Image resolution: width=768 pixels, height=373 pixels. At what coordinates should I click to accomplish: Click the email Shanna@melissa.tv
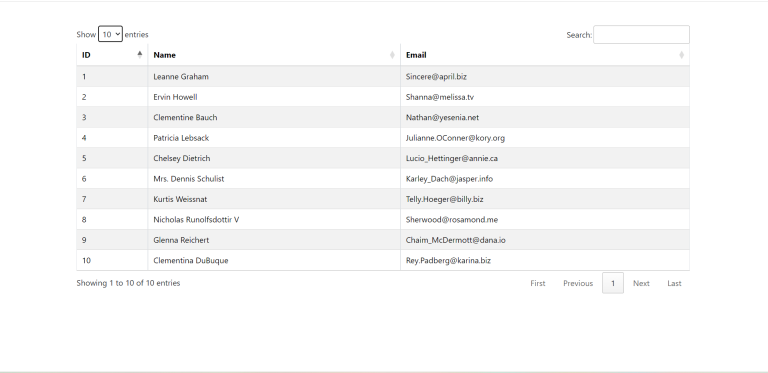point(439,97)
